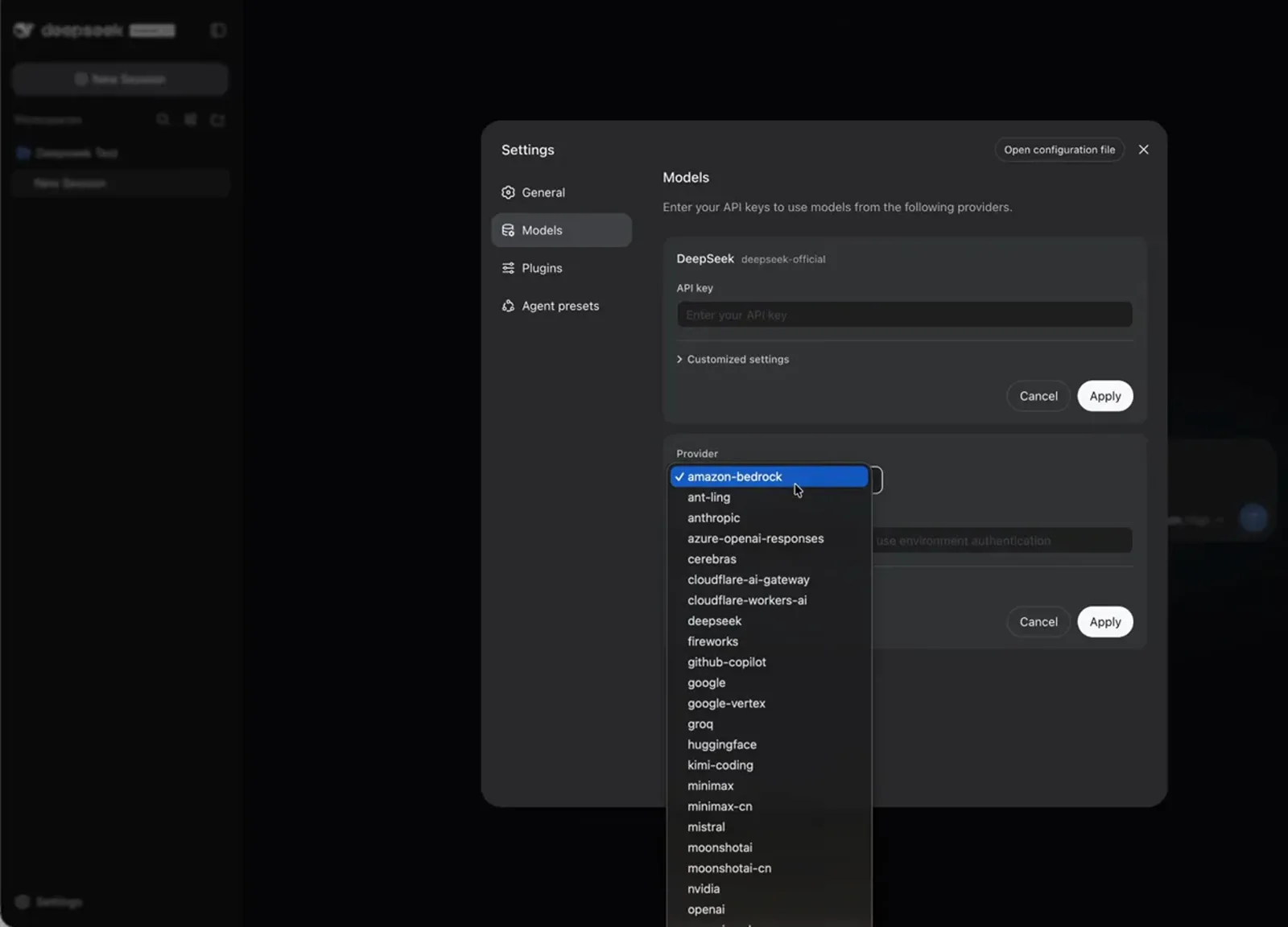Pick the moonshotai-cn provider option

(x=769, y=868)
